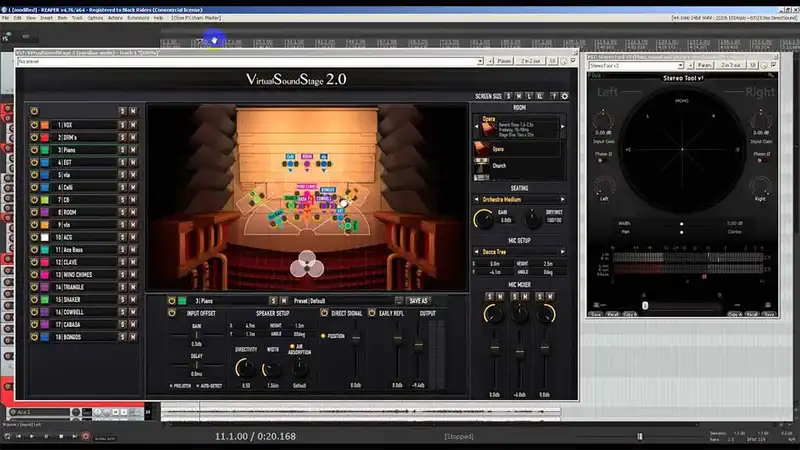Toggle Early Refl power icon

[372, 313]
